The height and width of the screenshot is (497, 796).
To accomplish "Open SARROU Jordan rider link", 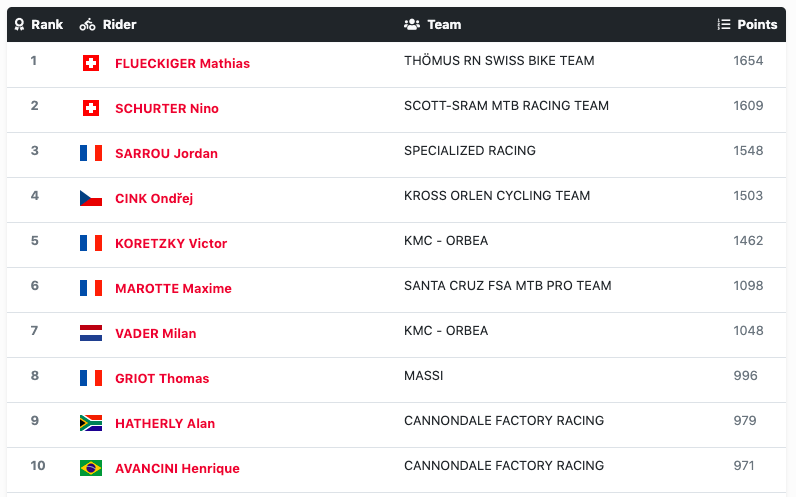I will 166,153.
